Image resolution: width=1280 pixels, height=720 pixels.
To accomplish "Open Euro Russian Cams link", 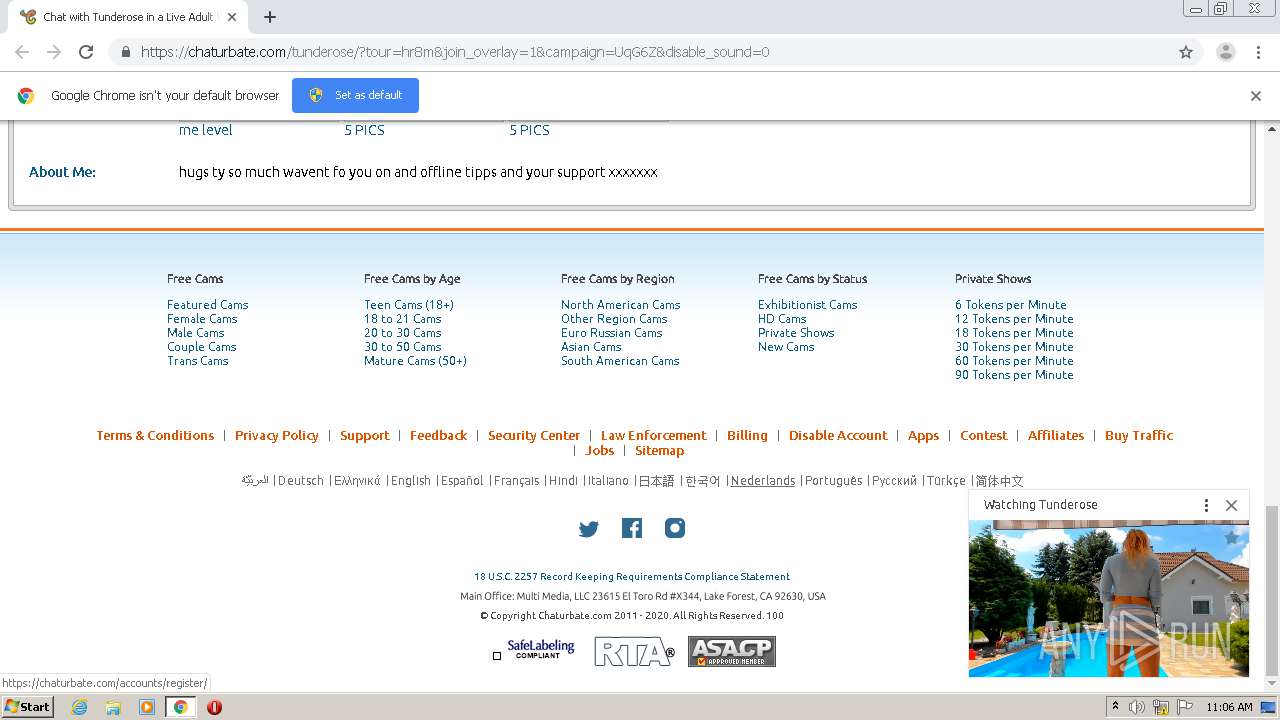I will [x=611, y=333].
